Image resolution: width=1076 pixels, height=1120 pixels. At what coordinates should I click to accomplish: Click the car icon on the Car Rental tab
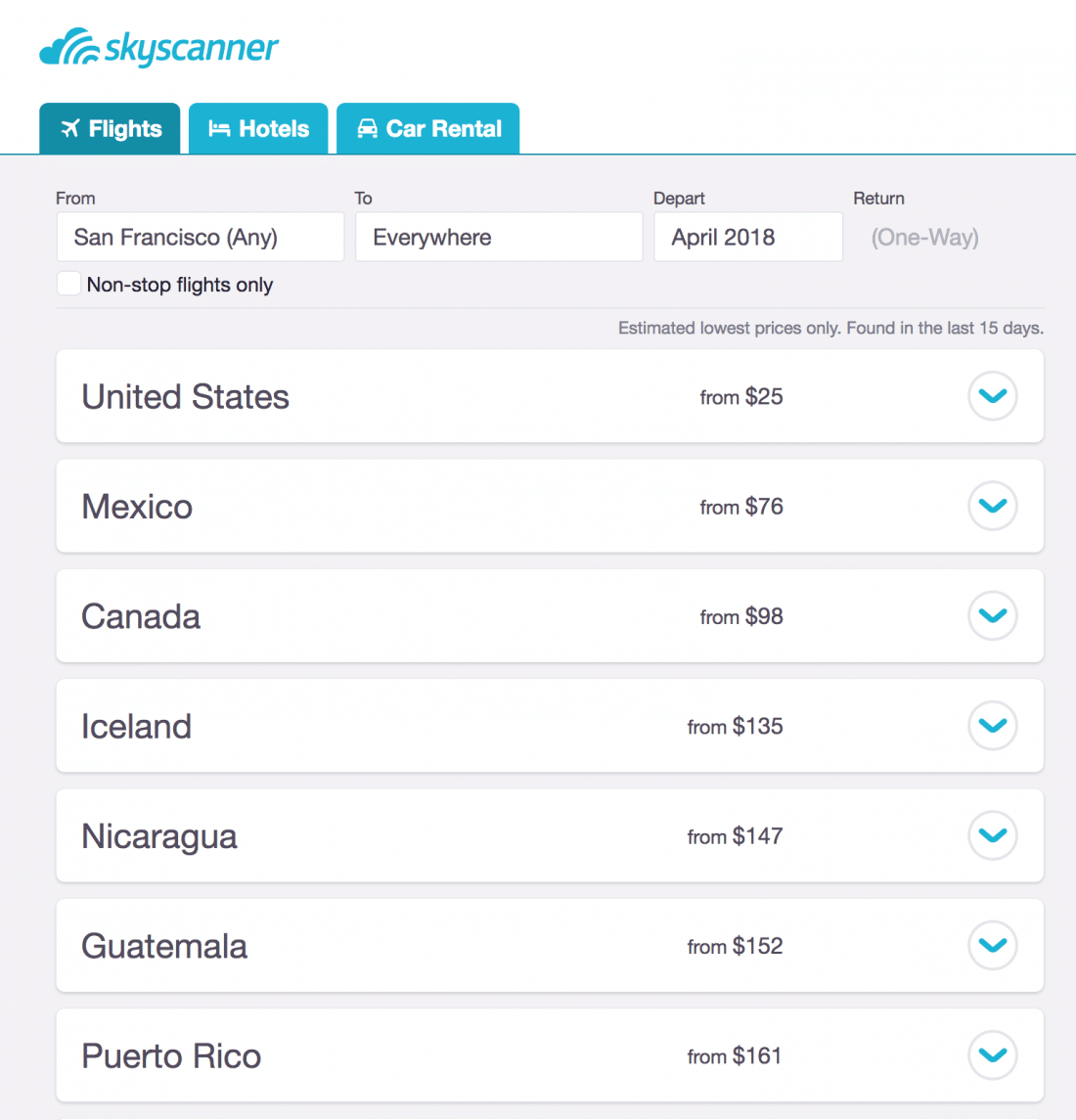(x=367, y=128)
